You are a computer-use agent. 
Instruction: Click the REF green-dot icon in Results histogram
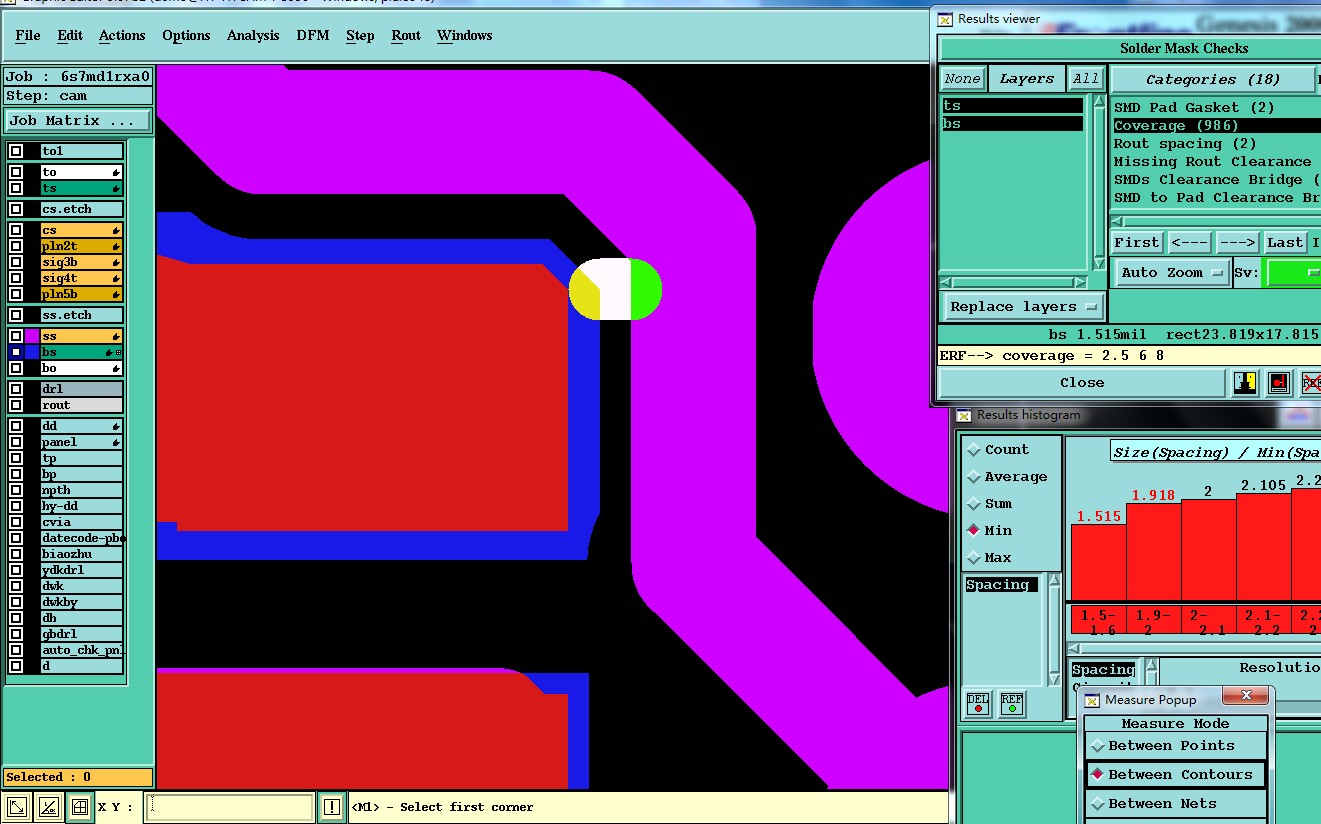(x=1011, y=704)
